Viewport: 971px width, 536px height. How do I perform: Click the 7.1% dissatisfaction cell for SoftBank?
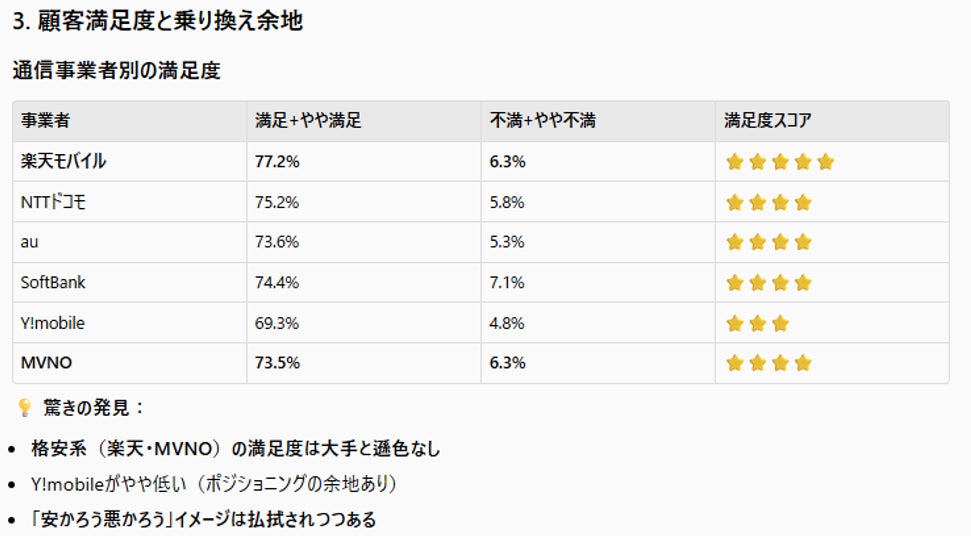507,283
